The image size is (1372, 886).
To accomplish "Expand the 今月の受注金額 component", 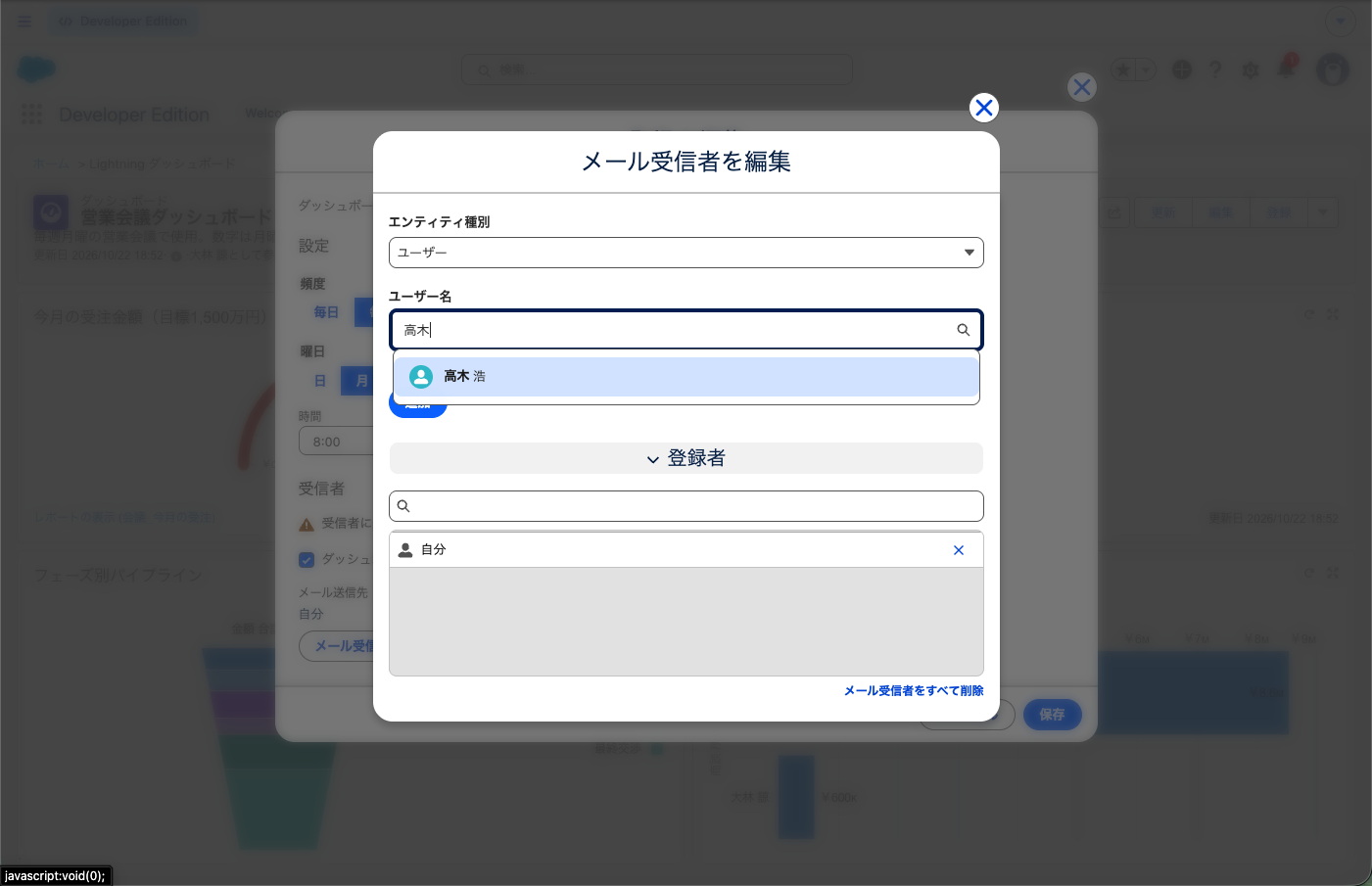I will pos(1333,314).
